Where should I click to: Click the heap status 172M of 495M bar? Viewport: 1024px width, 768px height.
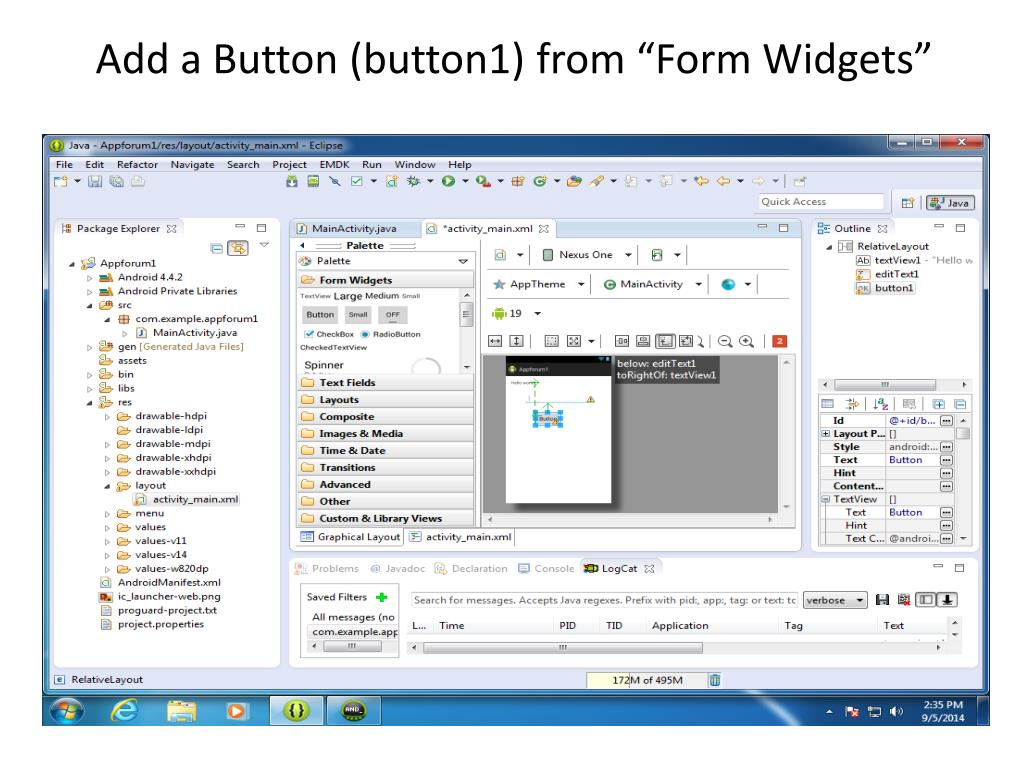point(647,680)
